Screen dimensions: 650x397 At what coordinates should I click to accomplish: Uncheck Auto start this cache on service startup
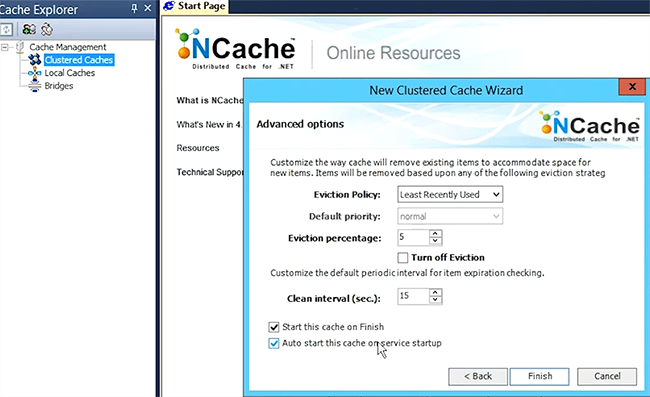coord(274,344)
